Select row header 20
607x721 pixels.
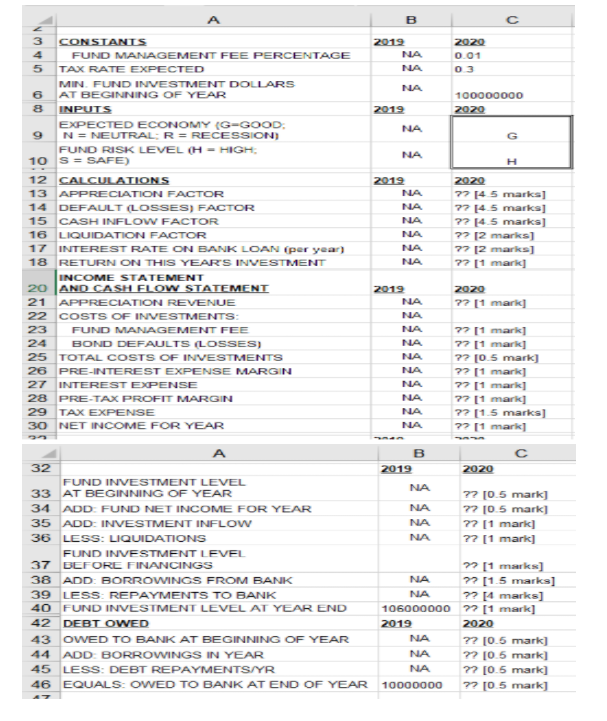39,282
